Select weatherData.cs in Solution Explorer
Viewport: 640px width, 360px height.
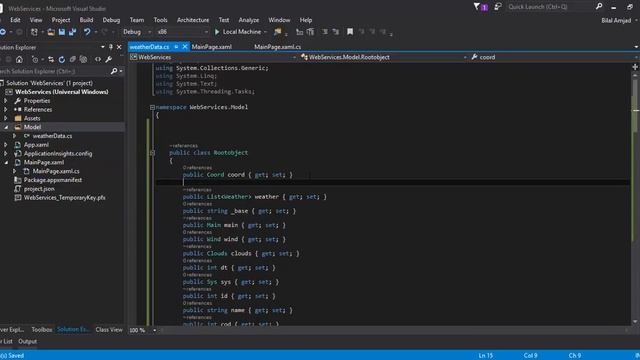tap(52, 136)
